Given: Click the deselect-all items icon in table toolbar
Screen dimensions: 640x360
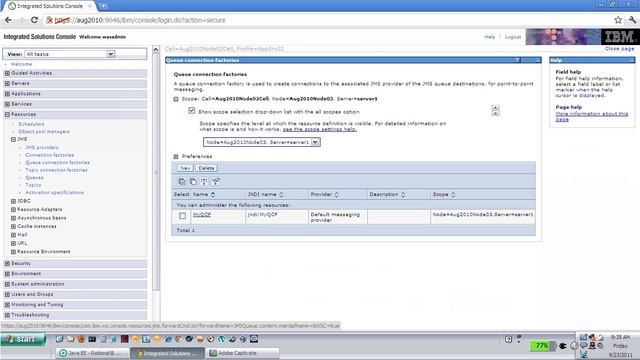Looking at the screenshot, I should pos(193,181).
